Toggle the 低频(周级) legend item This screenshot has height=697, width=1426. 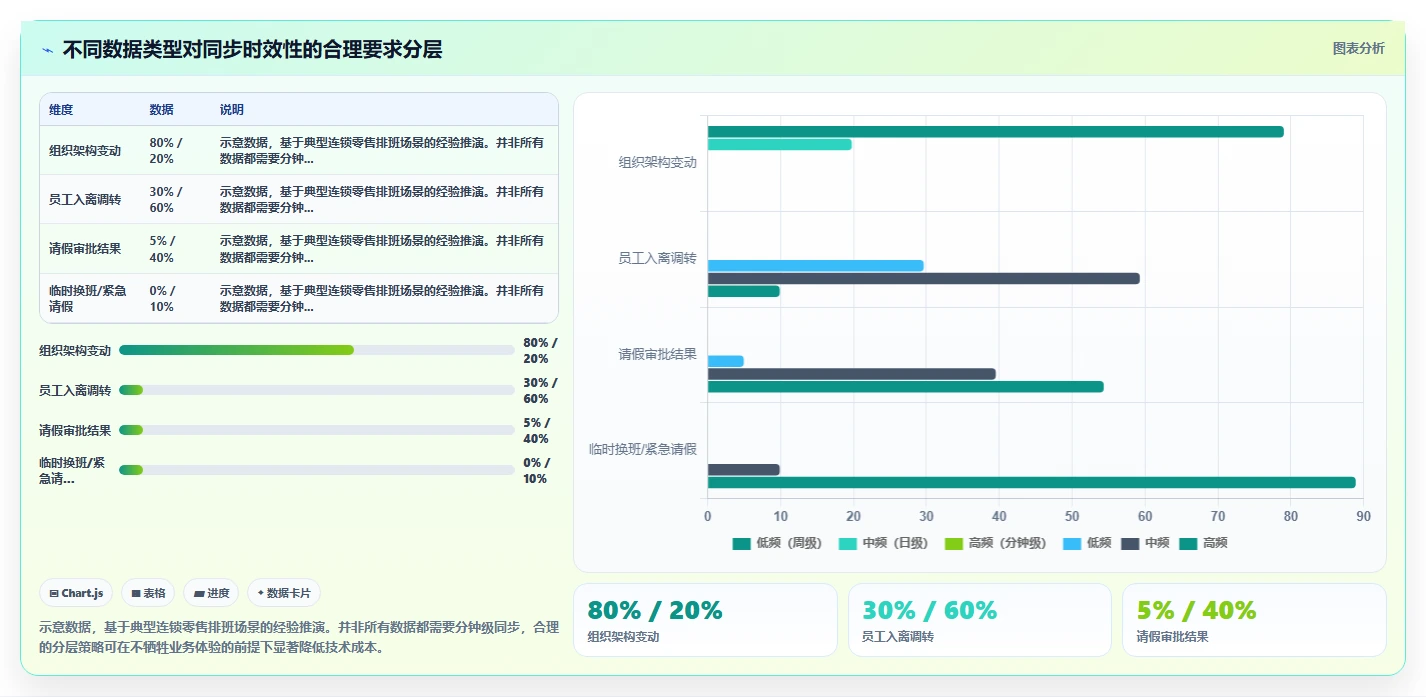pos(777,543)
